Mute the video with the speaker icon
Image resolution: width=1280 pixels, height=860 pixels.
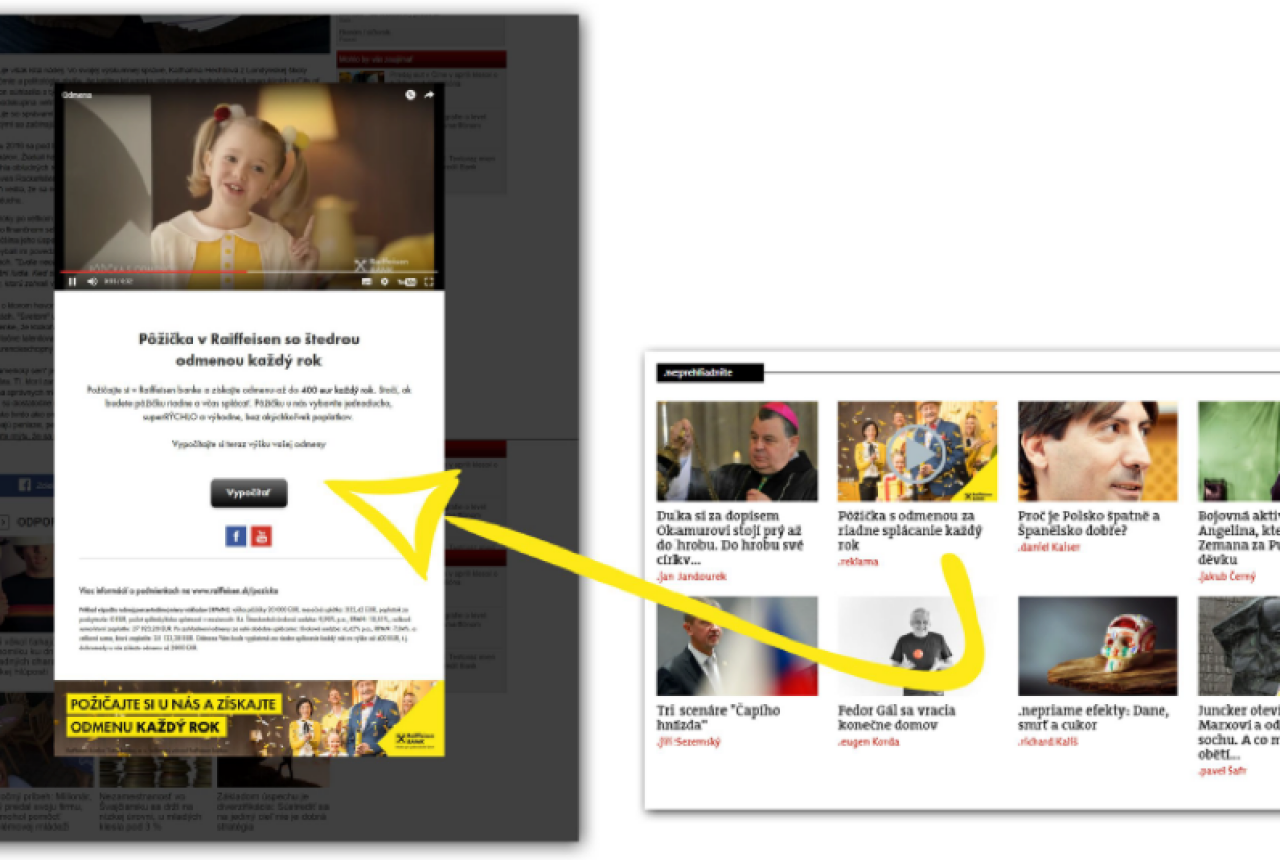point(92,282)
